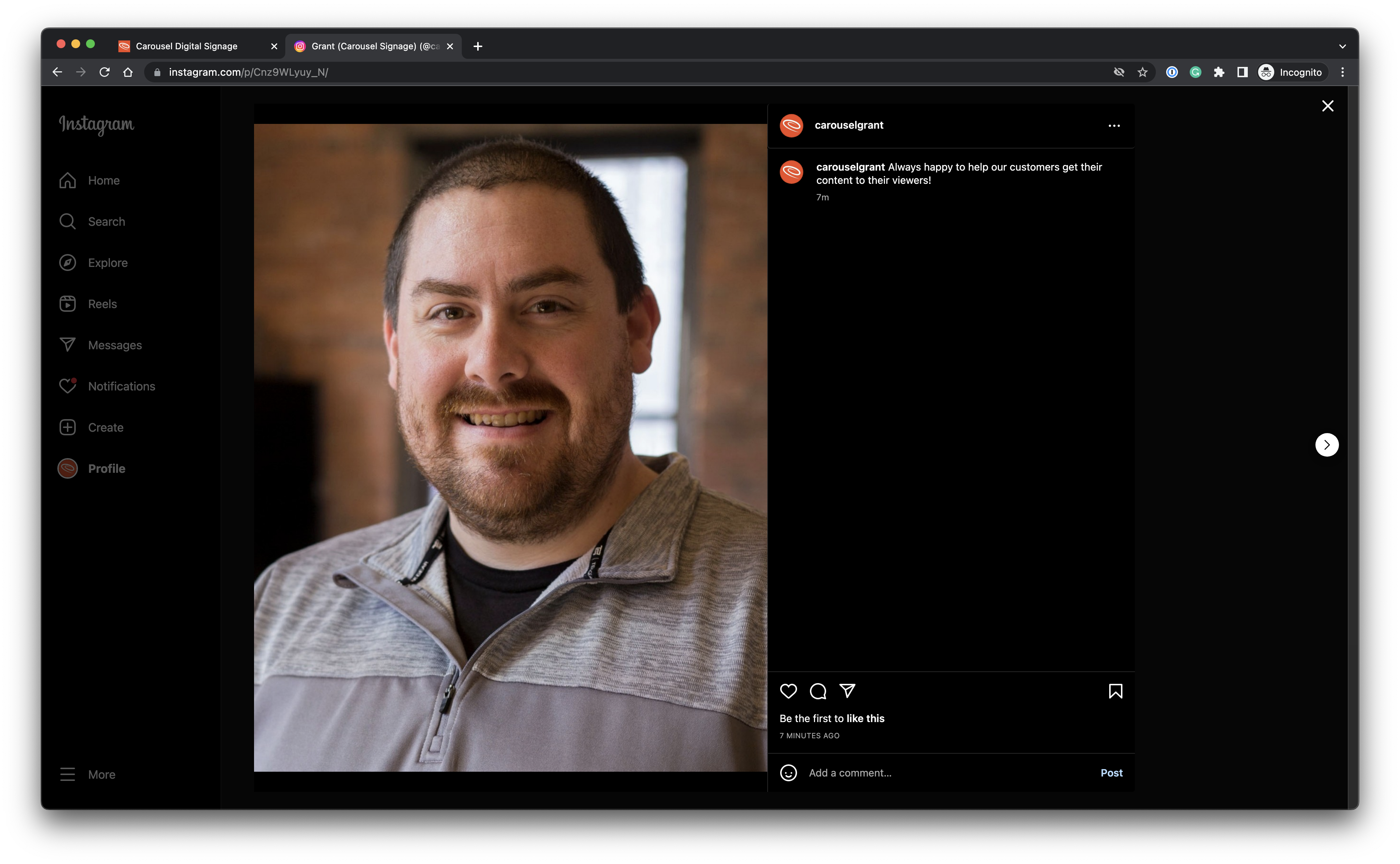Image resolution: width=1400 pixels, height=864 pixels.
Task: Share post with paper plane icon
Action: [x=847, y=691]
